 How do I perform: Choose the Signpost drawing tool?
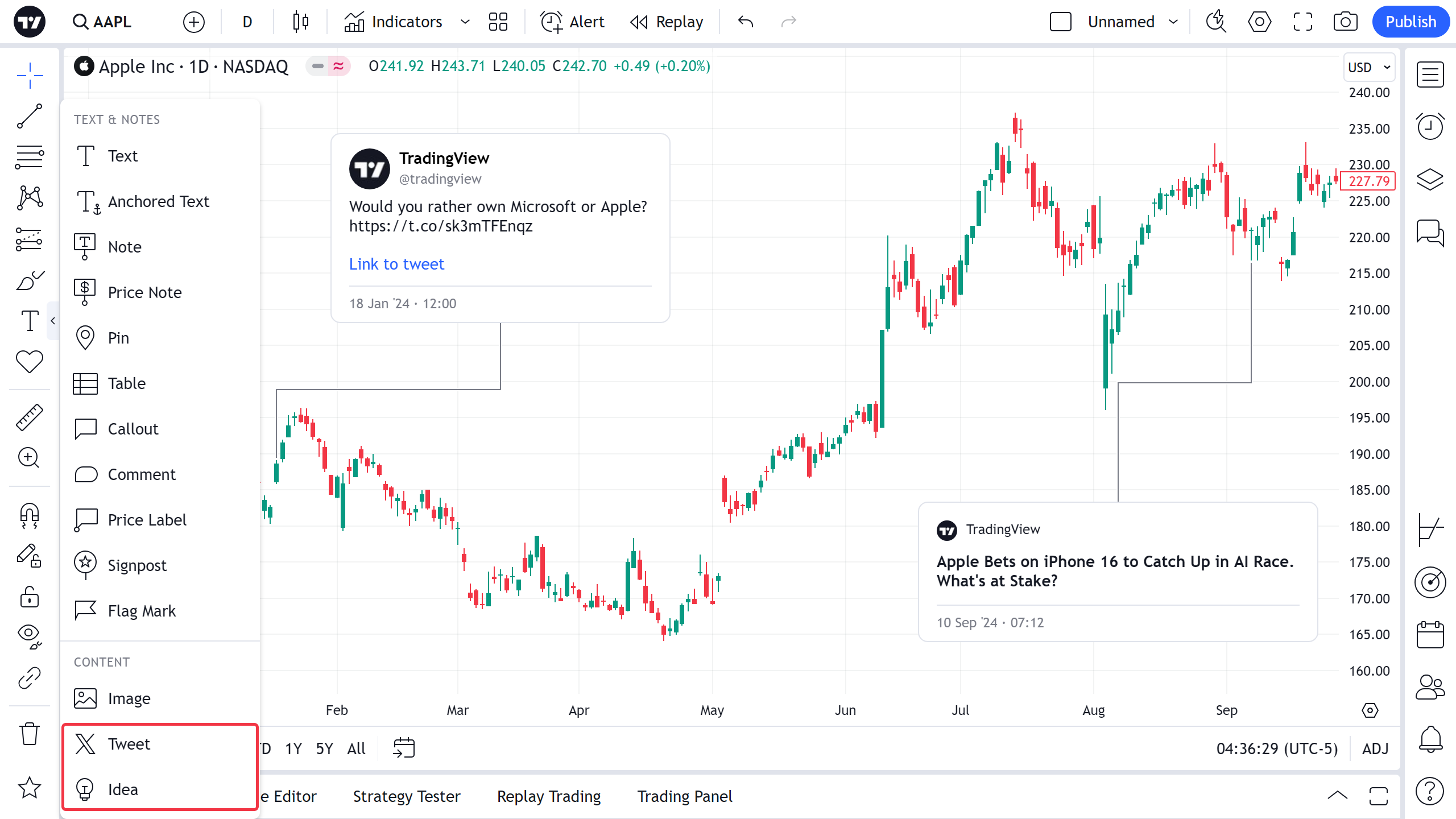point(137,565)
